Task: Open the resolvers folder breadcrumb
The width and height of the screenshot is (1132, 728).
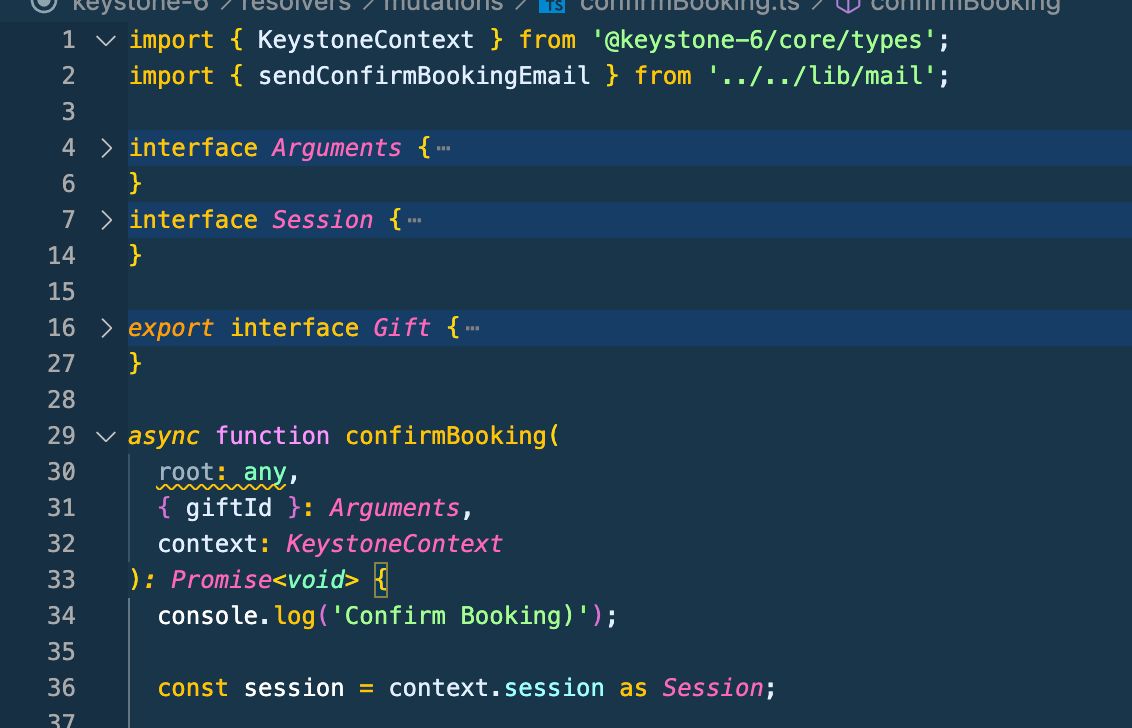Action: 296,6
